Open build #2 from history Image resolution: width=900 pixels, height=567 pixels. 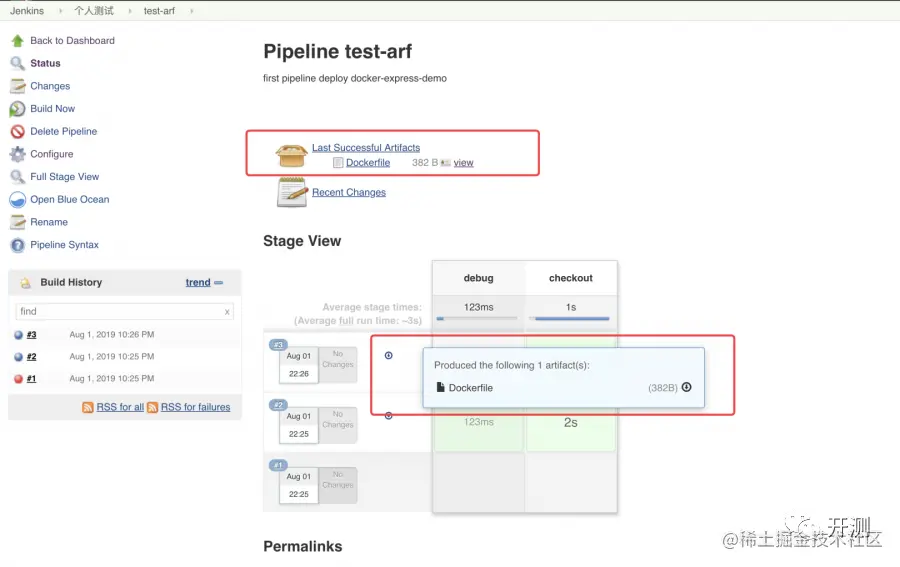coord(32,357)
